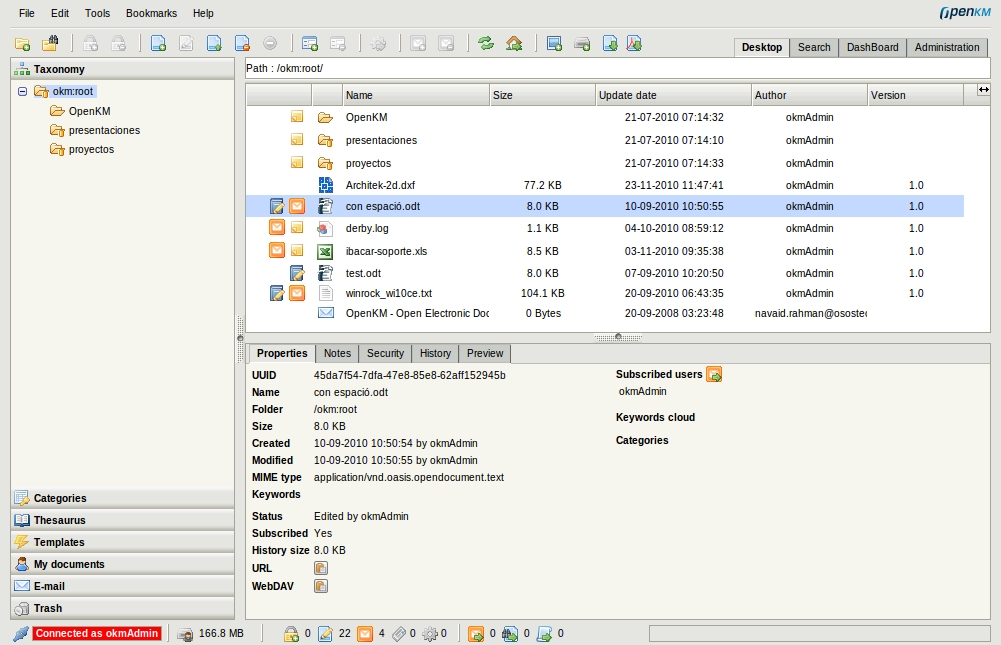Sort by the Update date column header
This screenshot has height=645, width=1001.
point(674,95)
